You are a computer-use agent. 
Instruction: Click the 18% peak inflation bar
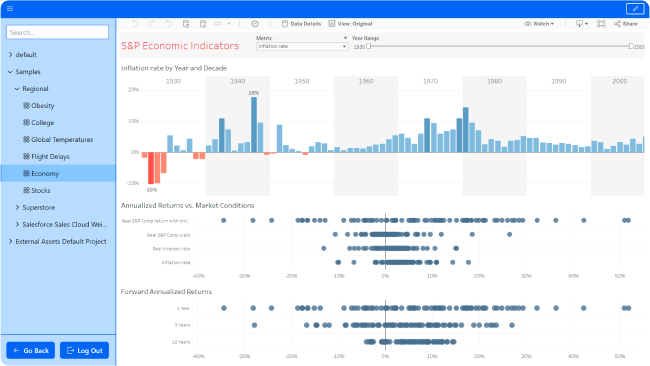tap(254, 125)
